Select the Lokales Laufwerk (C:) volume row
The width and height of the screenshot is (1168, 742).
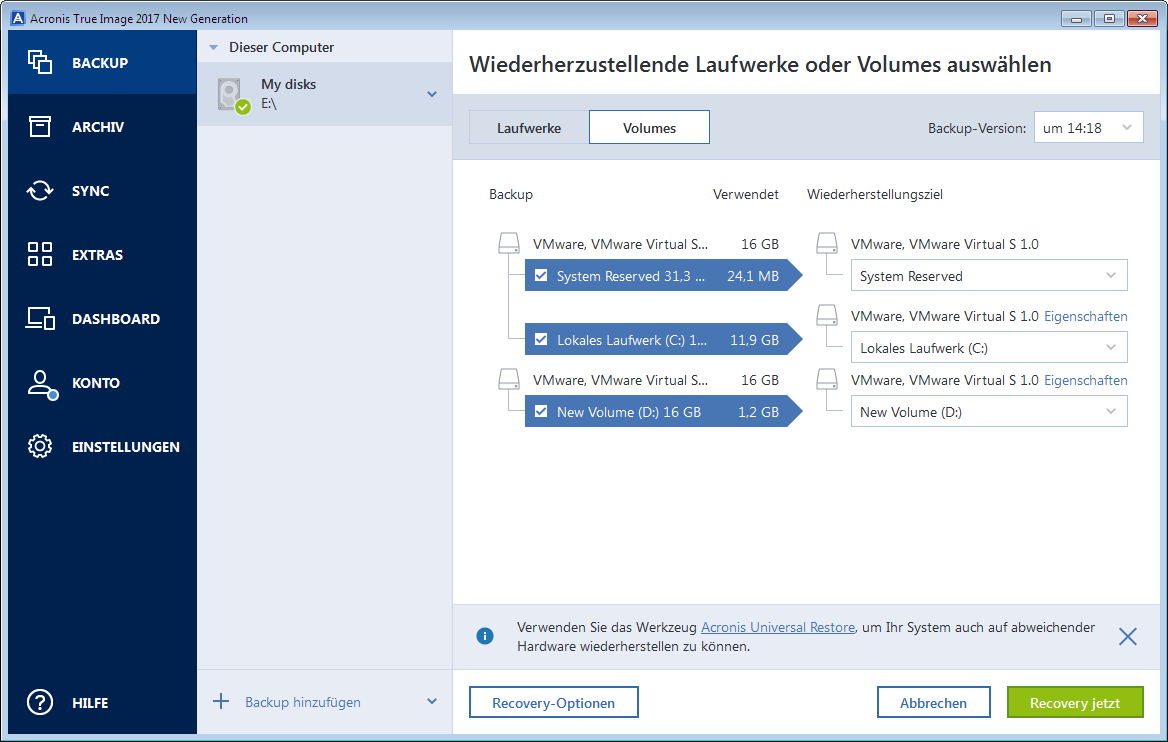pyautogui.click(x=663, y=340)
